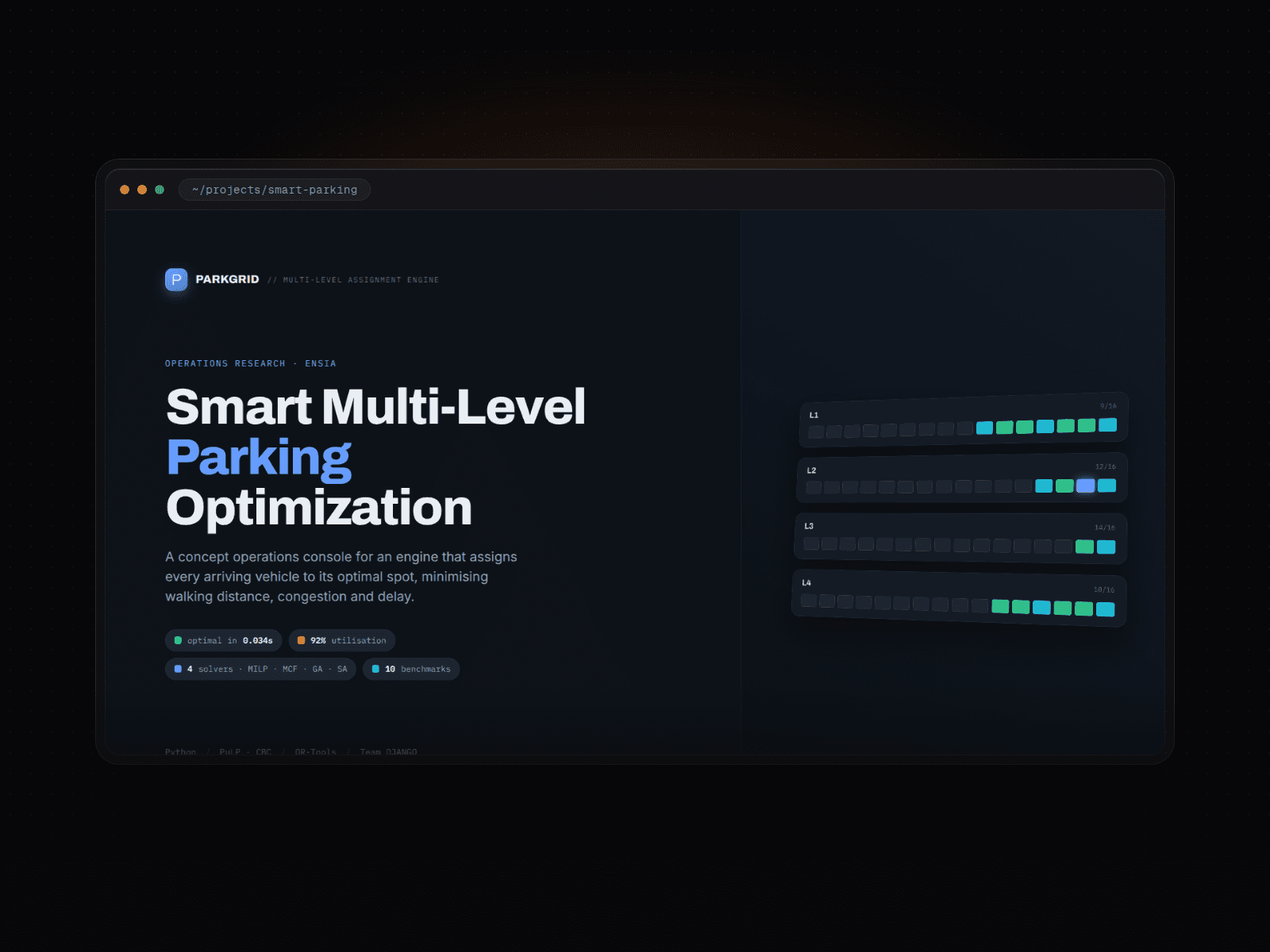Click the blue dot in solvers chip

[x=178, y=669]
